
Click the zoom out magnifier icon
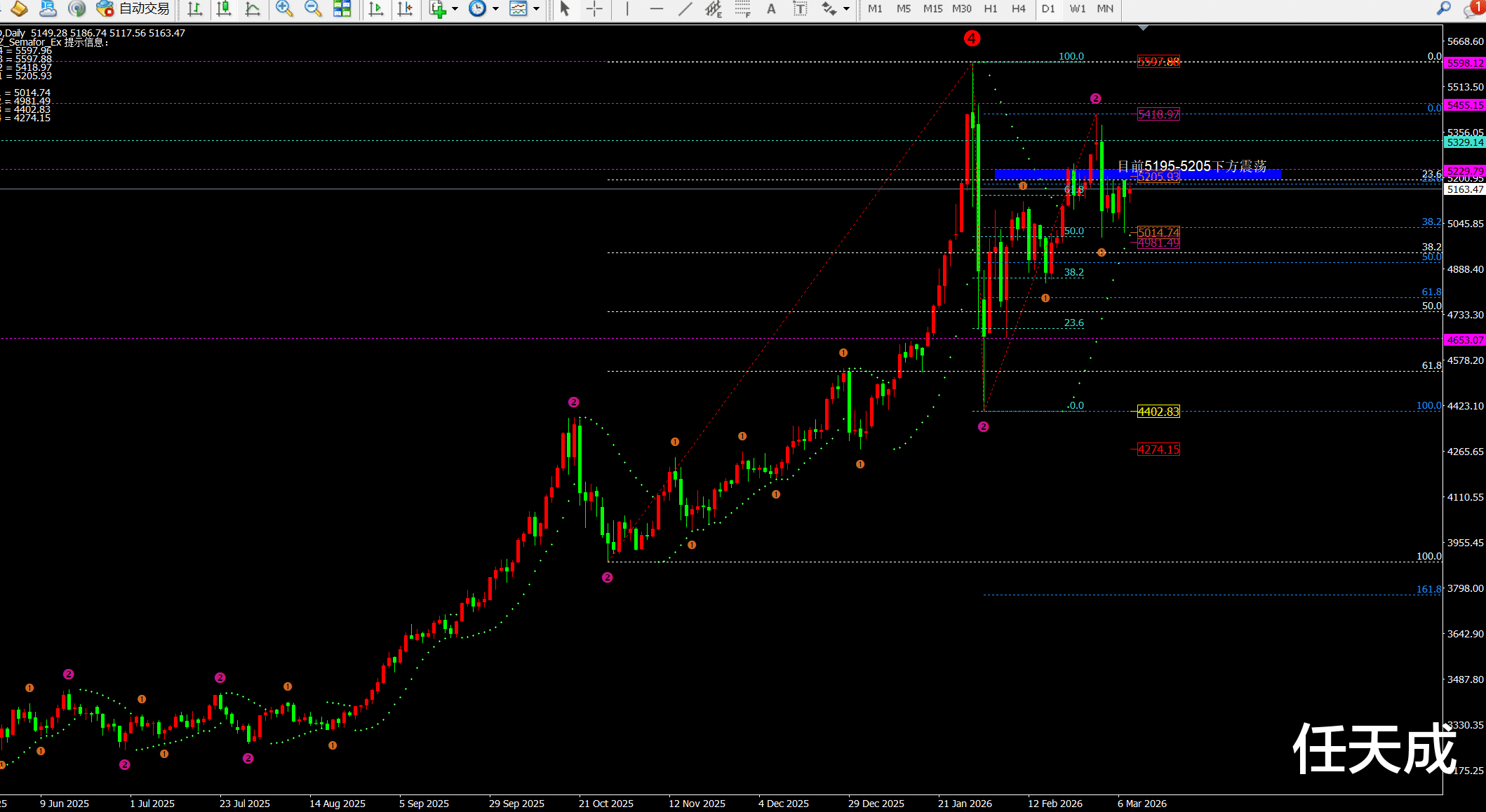313,8
